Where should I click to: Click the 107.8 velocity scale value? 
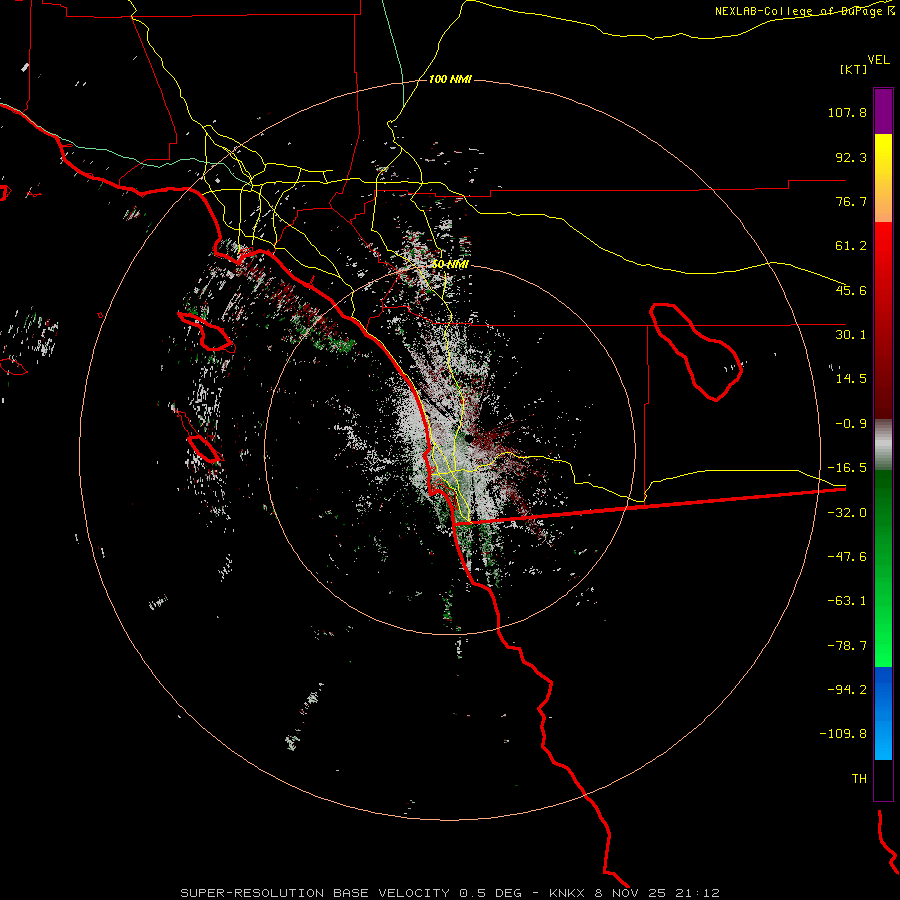pos(847,112)
